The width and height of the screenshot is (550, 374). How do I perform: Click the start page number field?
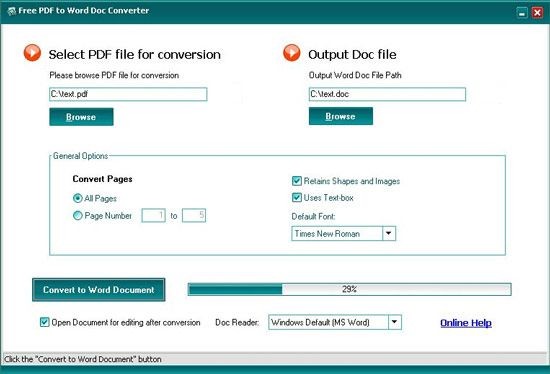pos(153,215)
